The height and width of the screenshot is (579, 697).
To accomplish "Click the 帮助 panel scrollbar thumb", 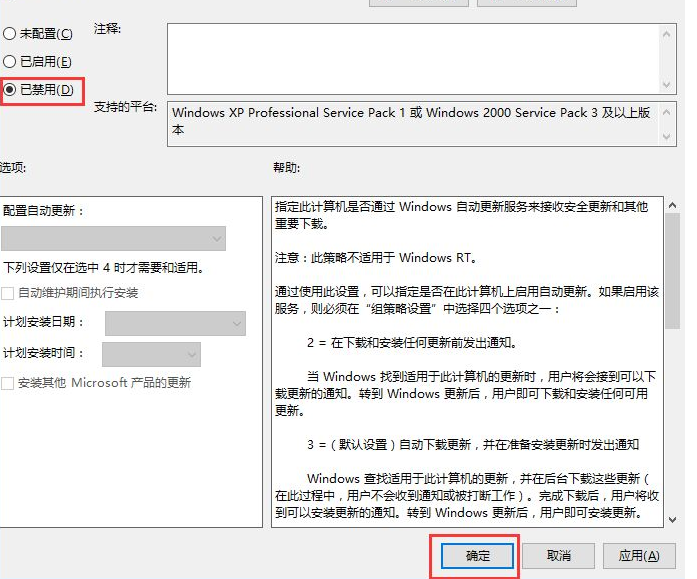I will 672,270.
